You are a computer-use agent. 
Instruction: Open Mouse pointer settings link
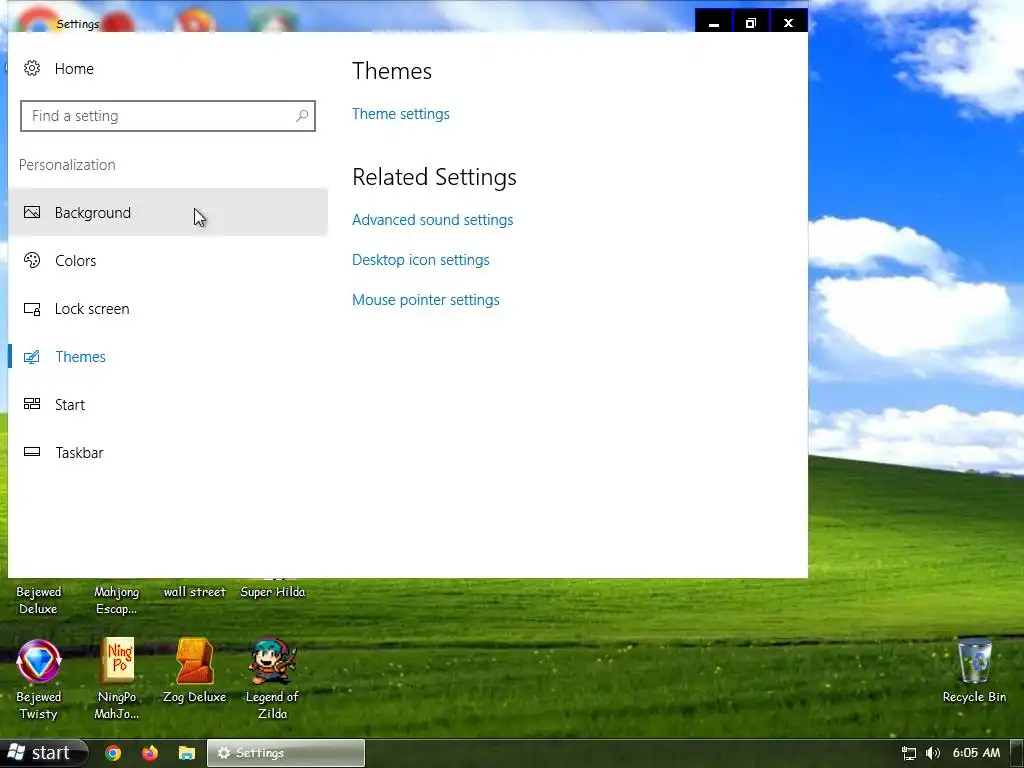[x=426, y=300]
